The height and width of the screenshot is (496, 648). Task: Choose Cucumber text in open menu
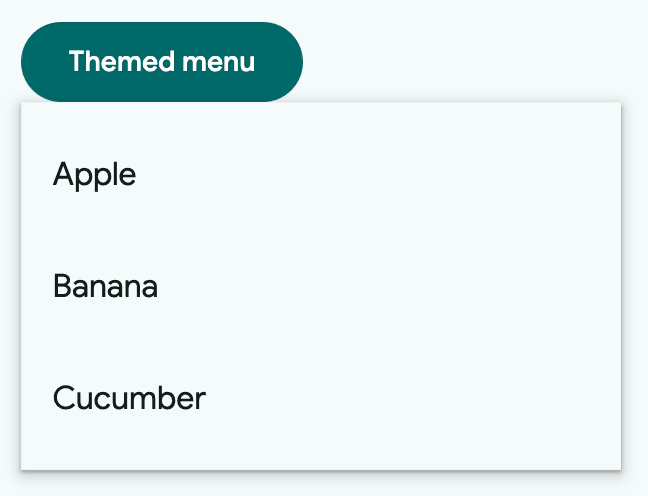coord(129,399)
